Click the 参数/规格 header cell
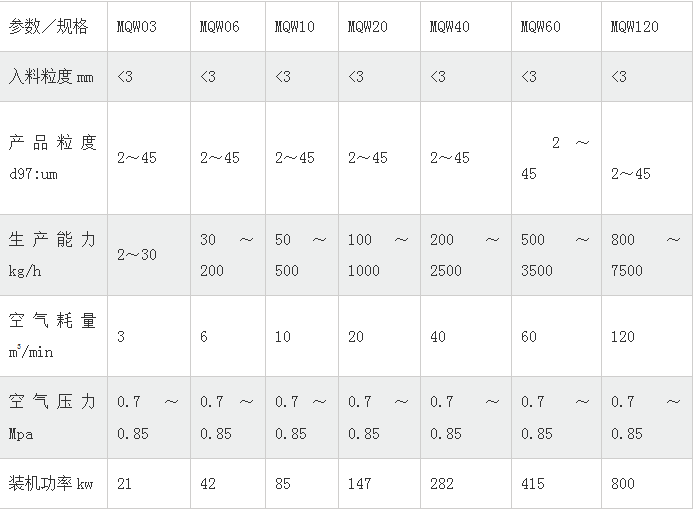Viewport: 693px width, 510px height. click(x=53, y=27)
